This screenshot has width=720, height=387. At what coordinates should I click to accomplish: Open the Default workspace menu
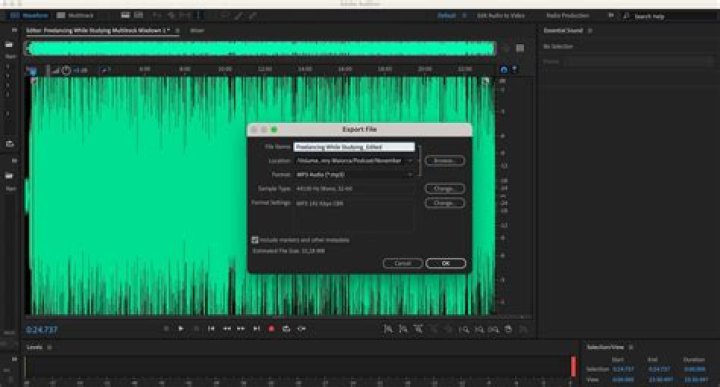464,16
